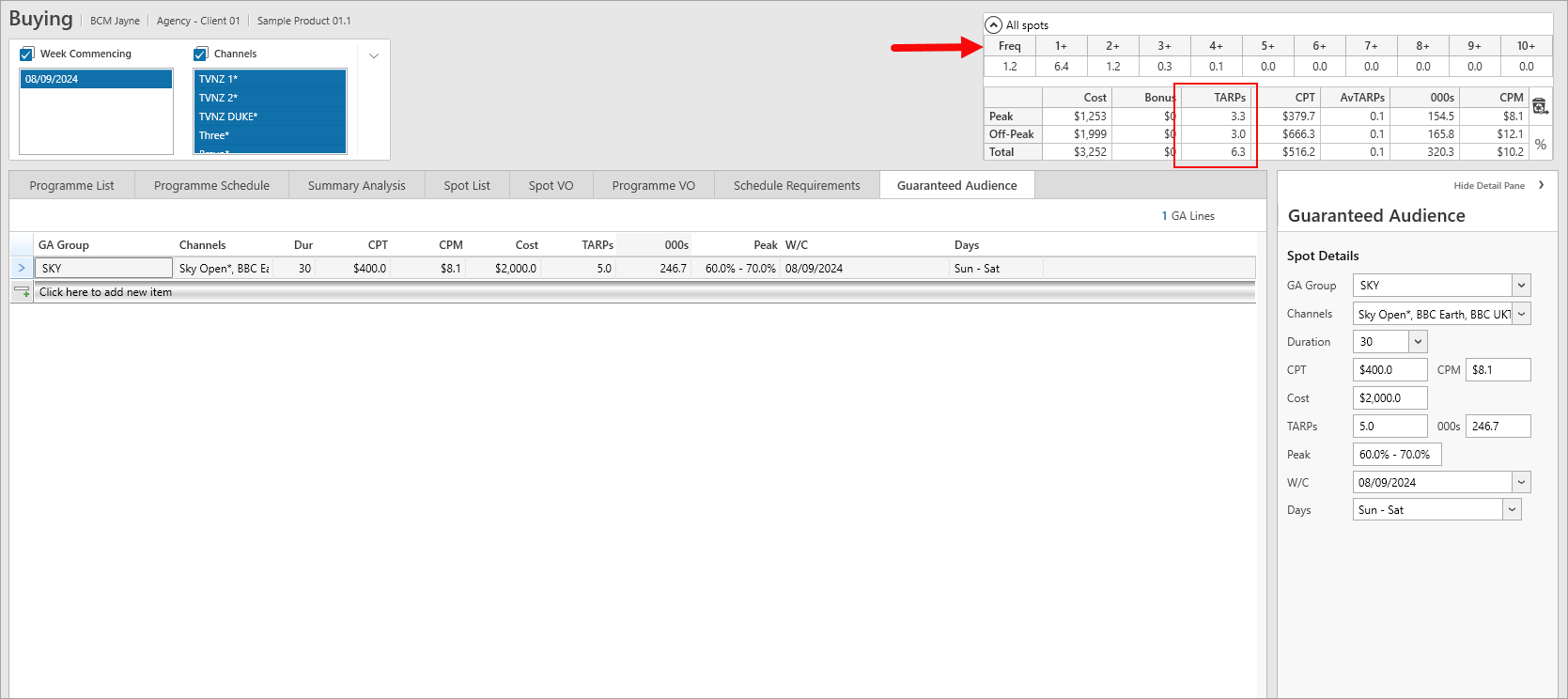Image resolution: width=1568 pixels, height=699 pixels.
Task: Open the Duration dropdown arrow
Action: point(1418,342)
